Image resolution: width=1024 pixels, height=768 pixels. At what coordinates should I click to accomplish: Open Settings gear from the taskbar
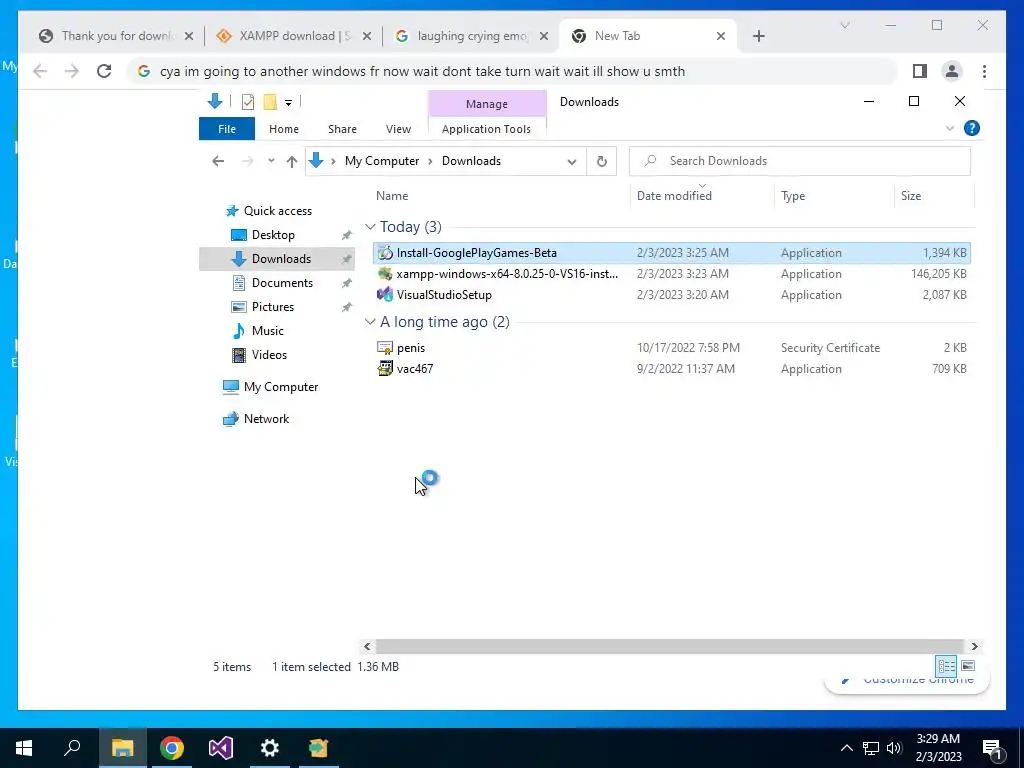[270, 748]
